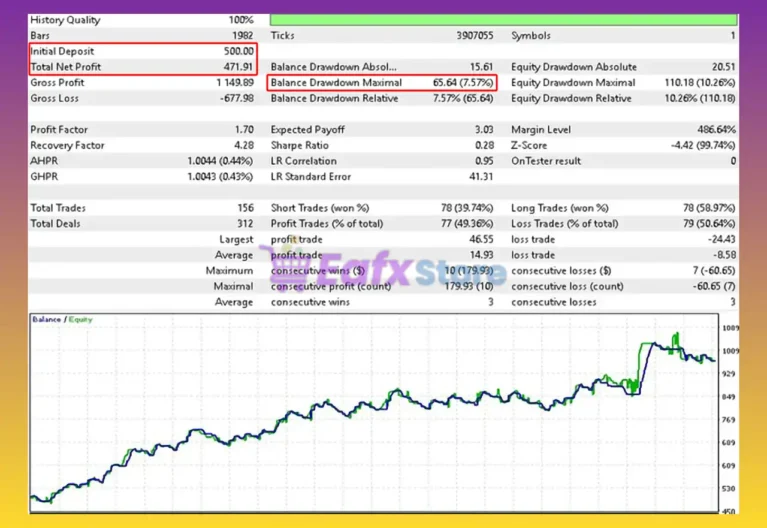Click the Equity label in chart legend
The image size is (767, 528).
(80, 320)
